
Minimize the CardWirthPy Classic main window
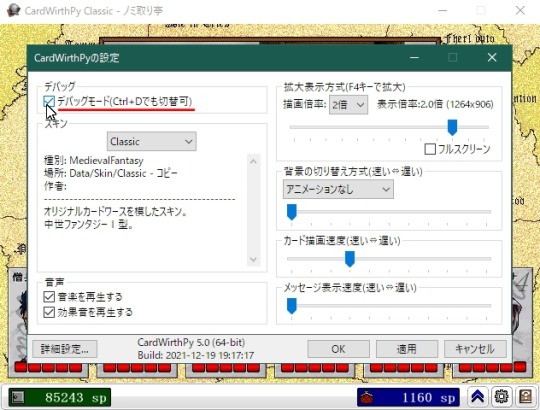[443, 10]
